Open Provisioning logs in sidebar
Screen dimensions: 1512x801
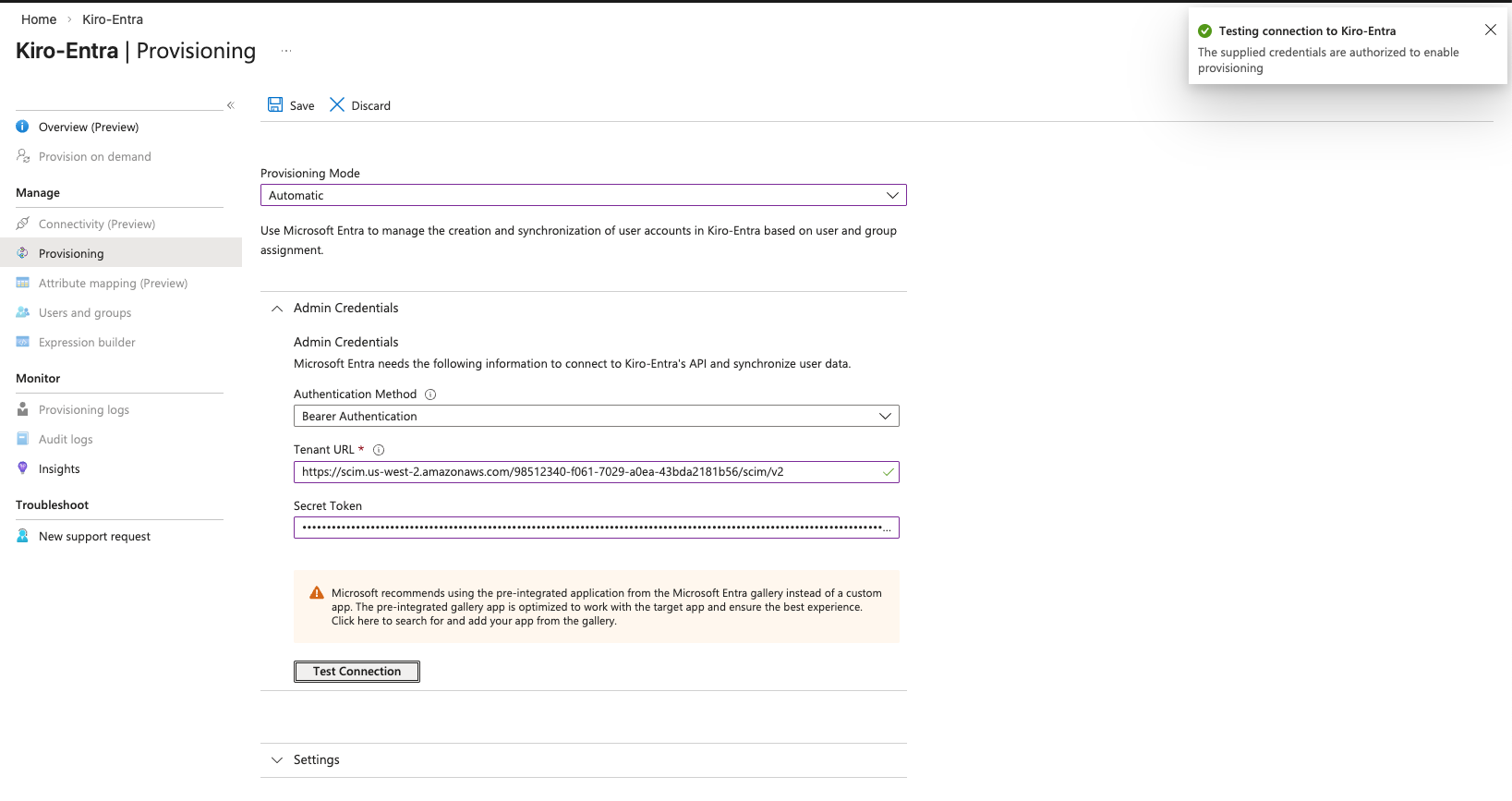[84, 410]
